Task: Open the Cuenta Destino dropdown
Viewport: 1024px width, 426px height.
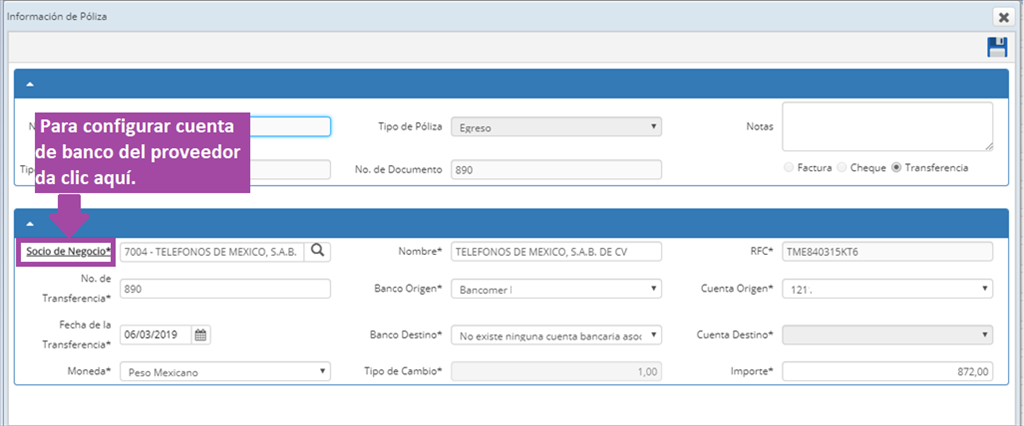Action: (x=888, y=336)
